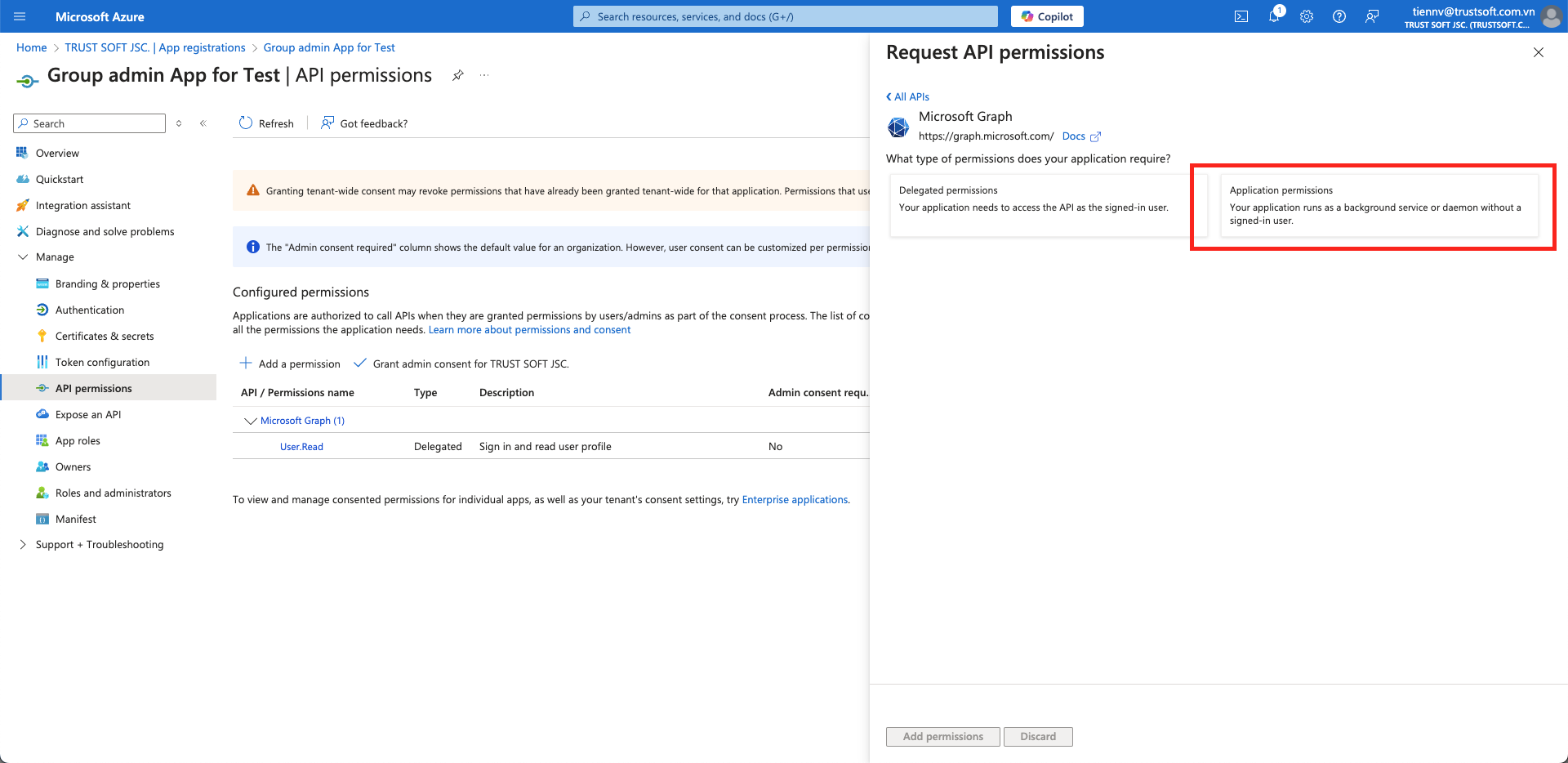Expand Support + Troubleshooting section
1568x763 pixels.
[x=23, y=544]
